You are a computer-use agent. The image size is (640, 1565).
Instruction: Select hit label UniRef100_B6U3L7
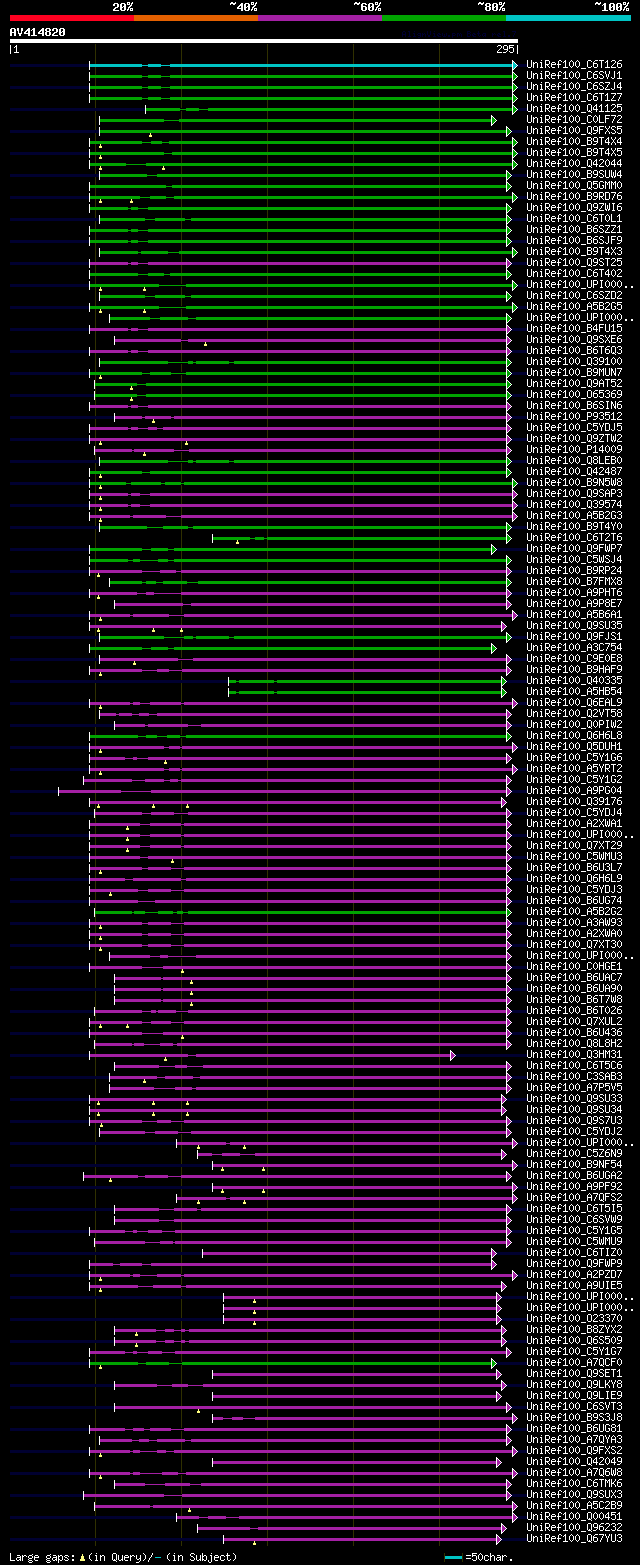click(x=574, y=867)
